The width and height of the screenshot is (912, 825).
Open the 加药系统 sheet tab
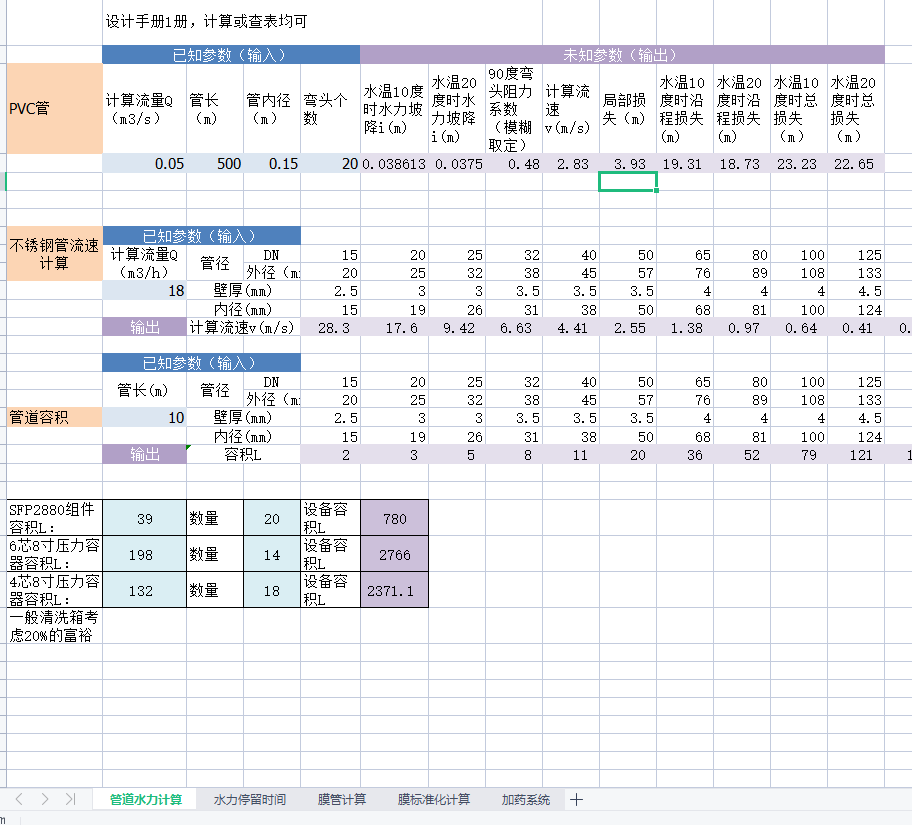[x=525, y=799]
